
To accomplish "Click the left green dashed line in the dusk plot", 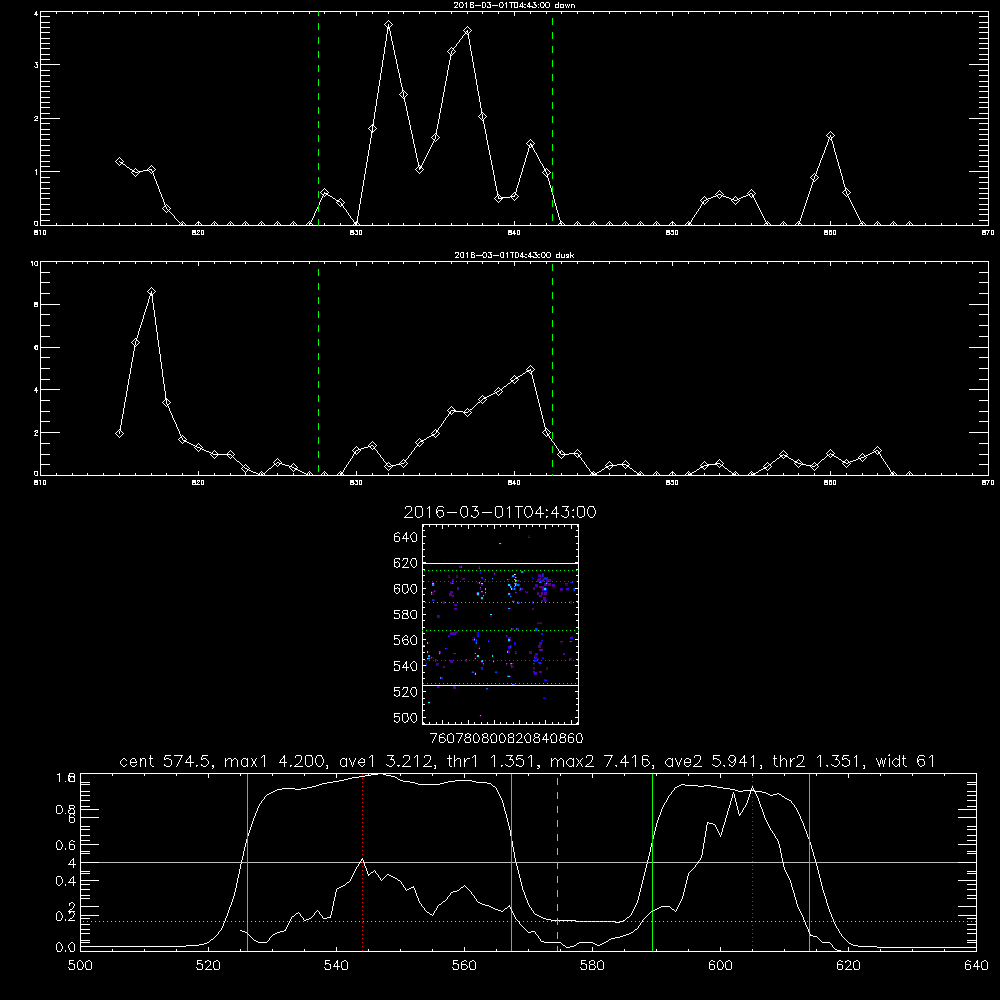I will tap(318, 368).
